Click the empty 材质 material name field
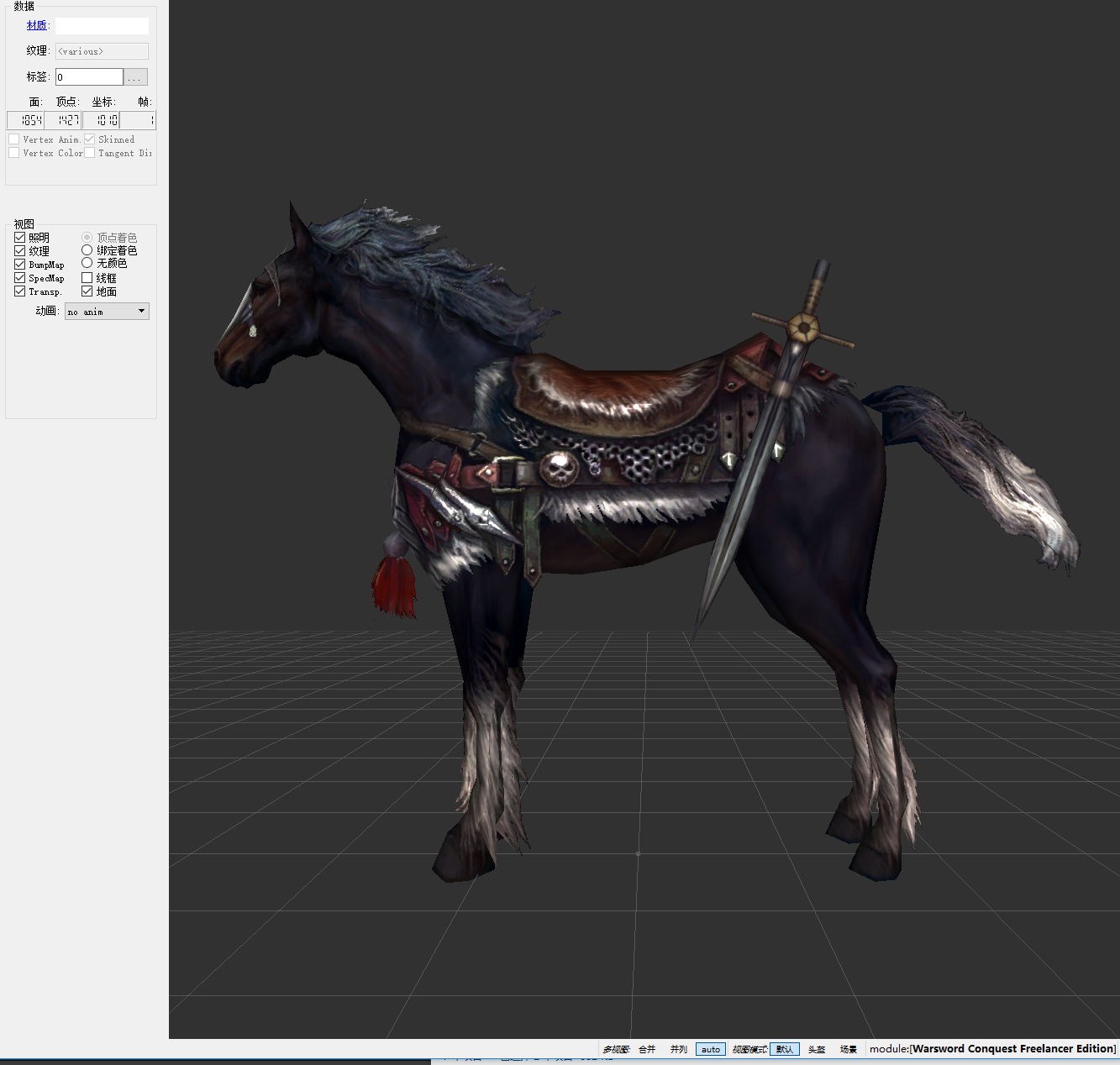Screen dimensions: 1120x1065 pos(102,26)
